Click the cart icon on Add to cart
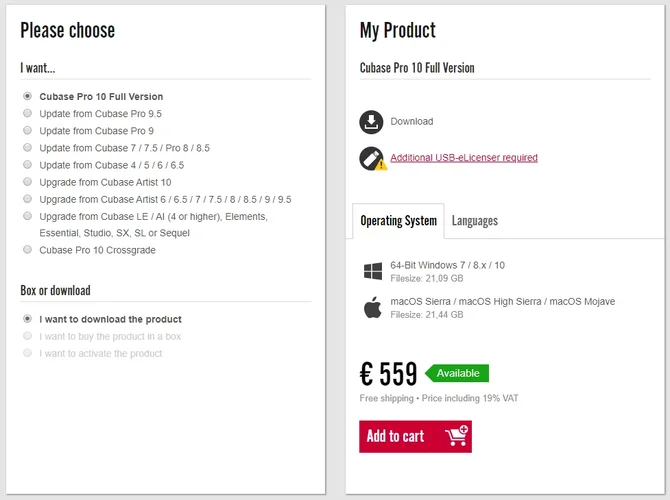Image resolution: width=670 pixels, height=500 pixels. pyautogui.click(x=458, y=436)
